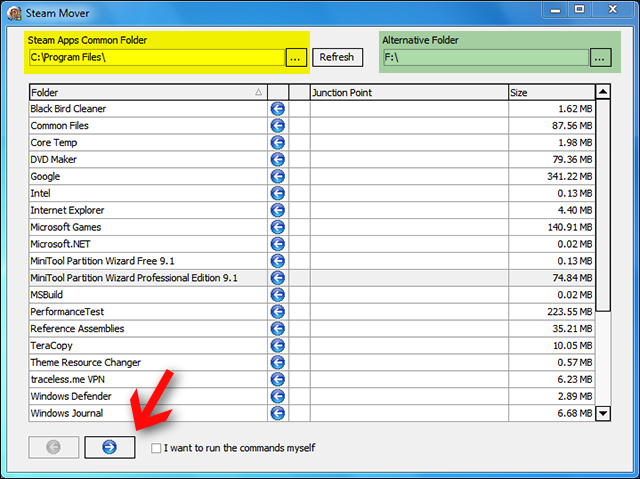
Task: Click the arrow icon for MiniTool Partition Wizard Free 9.1
Action: click(x=278, y=261)
